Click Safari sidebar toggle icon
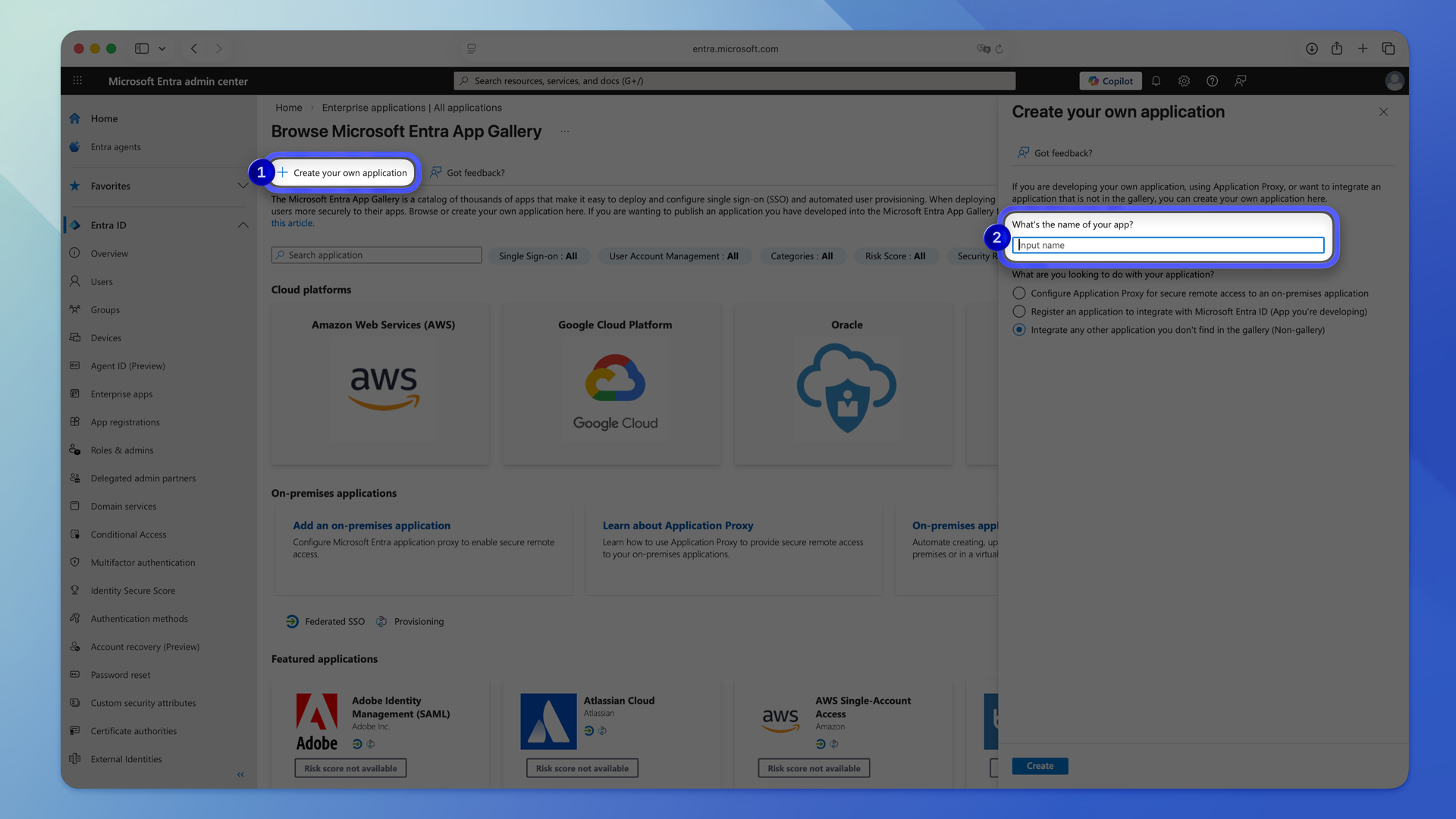 pyautogui.click(x=142, y=49)
